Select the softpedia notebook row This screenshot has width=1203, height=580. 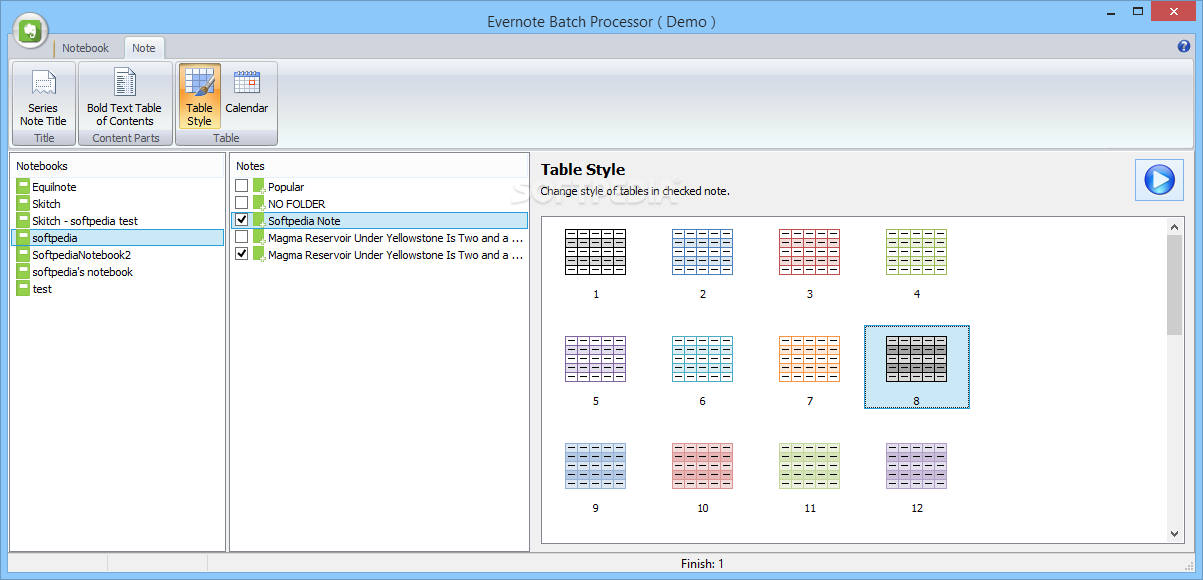(x=118, y=238)
